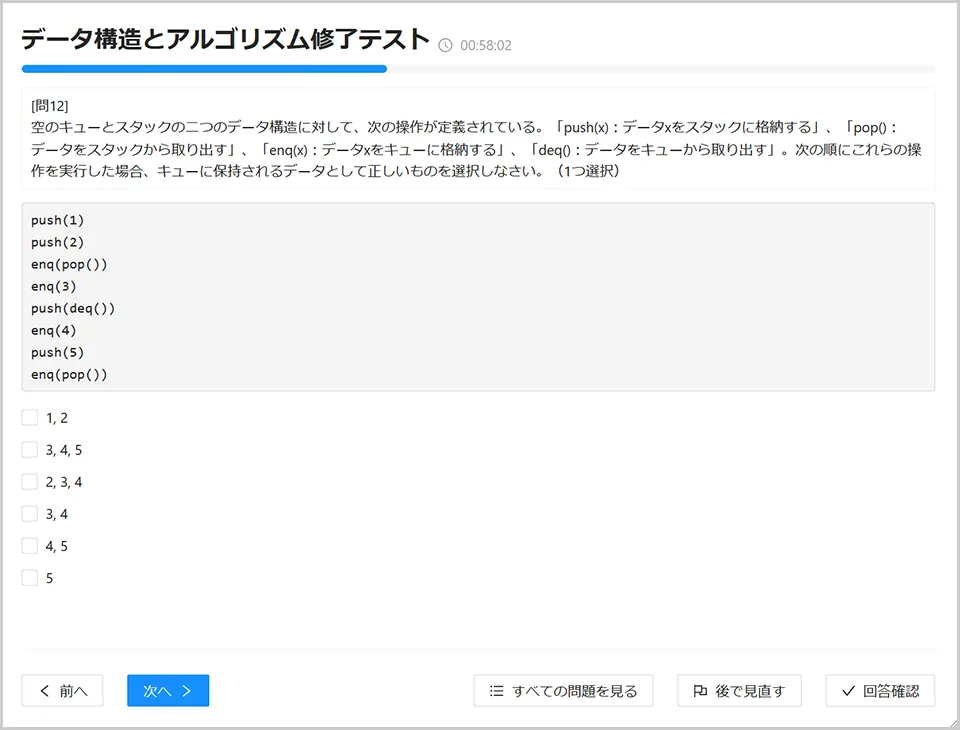Image resolution: width=960 pixels, height=730 pixels.
Task: Check the answer option 4, 5
Action: [30, 545]
